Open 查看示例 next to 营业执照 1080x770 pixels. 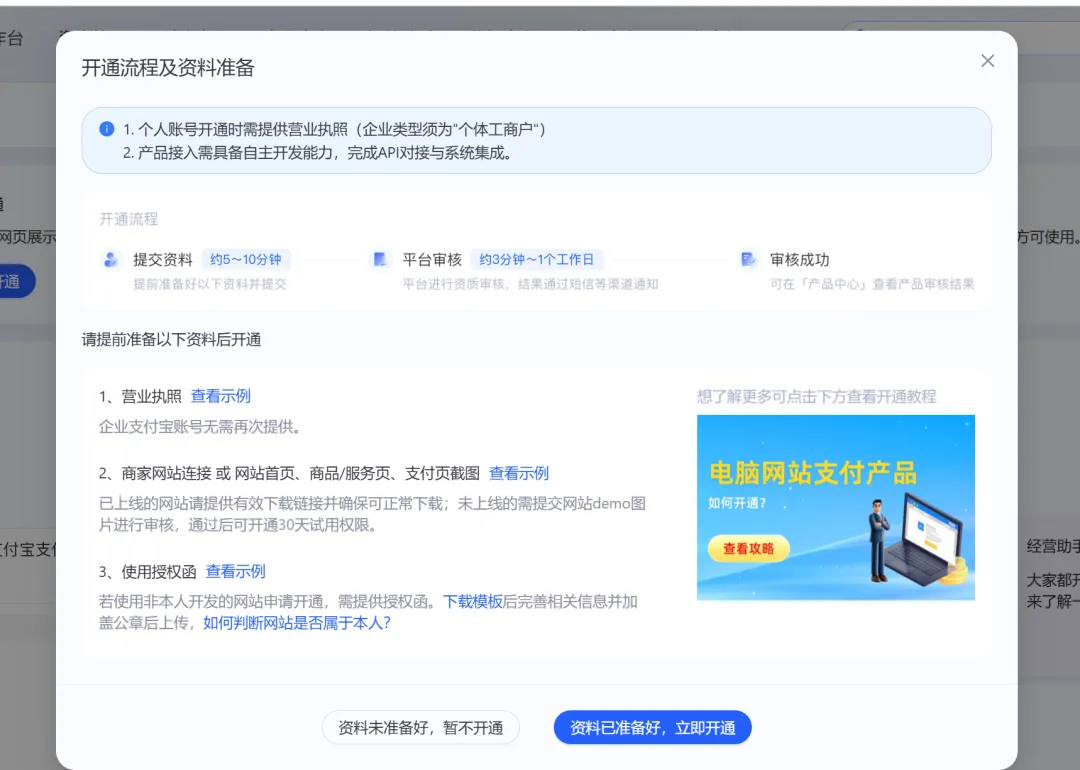(221, 396)
